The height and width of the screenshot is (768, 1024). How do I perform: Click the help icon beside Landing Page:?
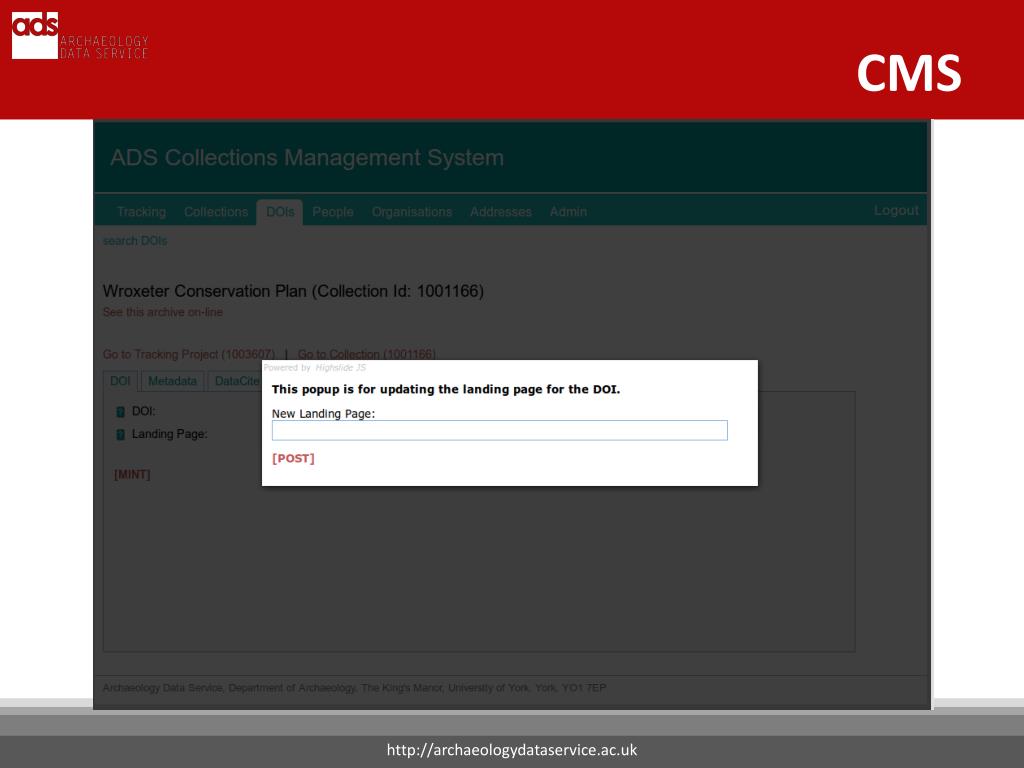coord(120,435)
